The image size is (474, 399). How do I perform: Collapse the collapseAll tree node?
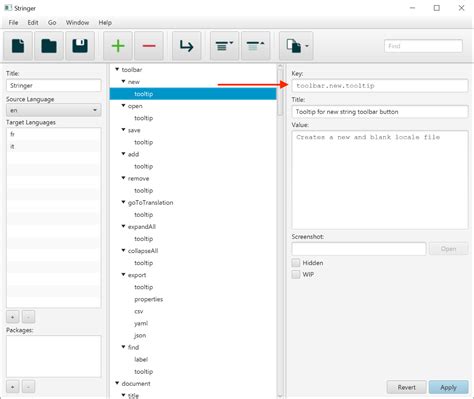click(x=123, y=250)
